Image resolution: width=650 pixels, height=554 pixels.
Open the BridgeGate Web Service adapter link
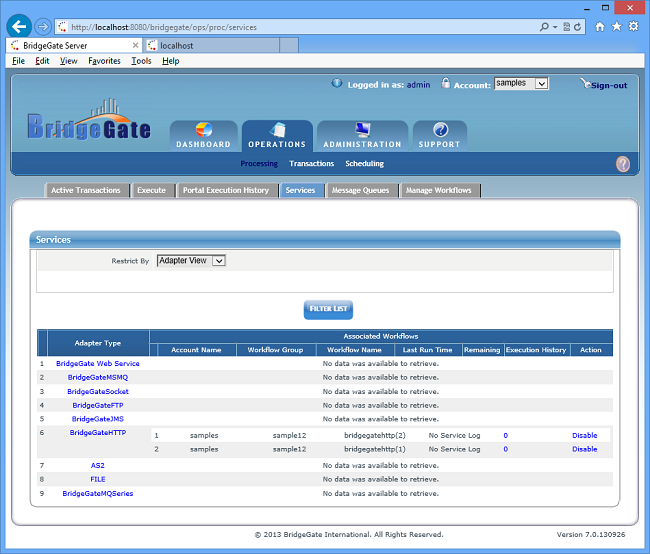tap(98, 364)
